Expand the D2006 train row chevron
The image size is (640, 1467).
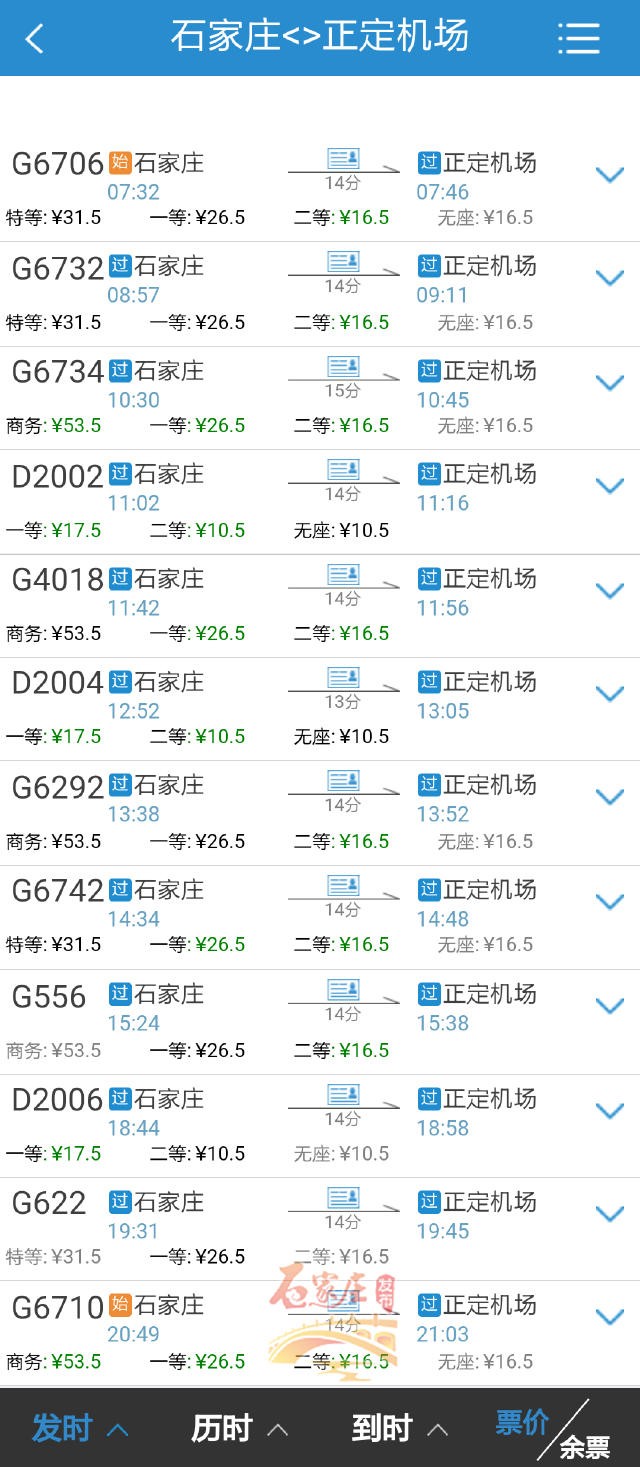pyautogui.click(x=609, y=1111)
